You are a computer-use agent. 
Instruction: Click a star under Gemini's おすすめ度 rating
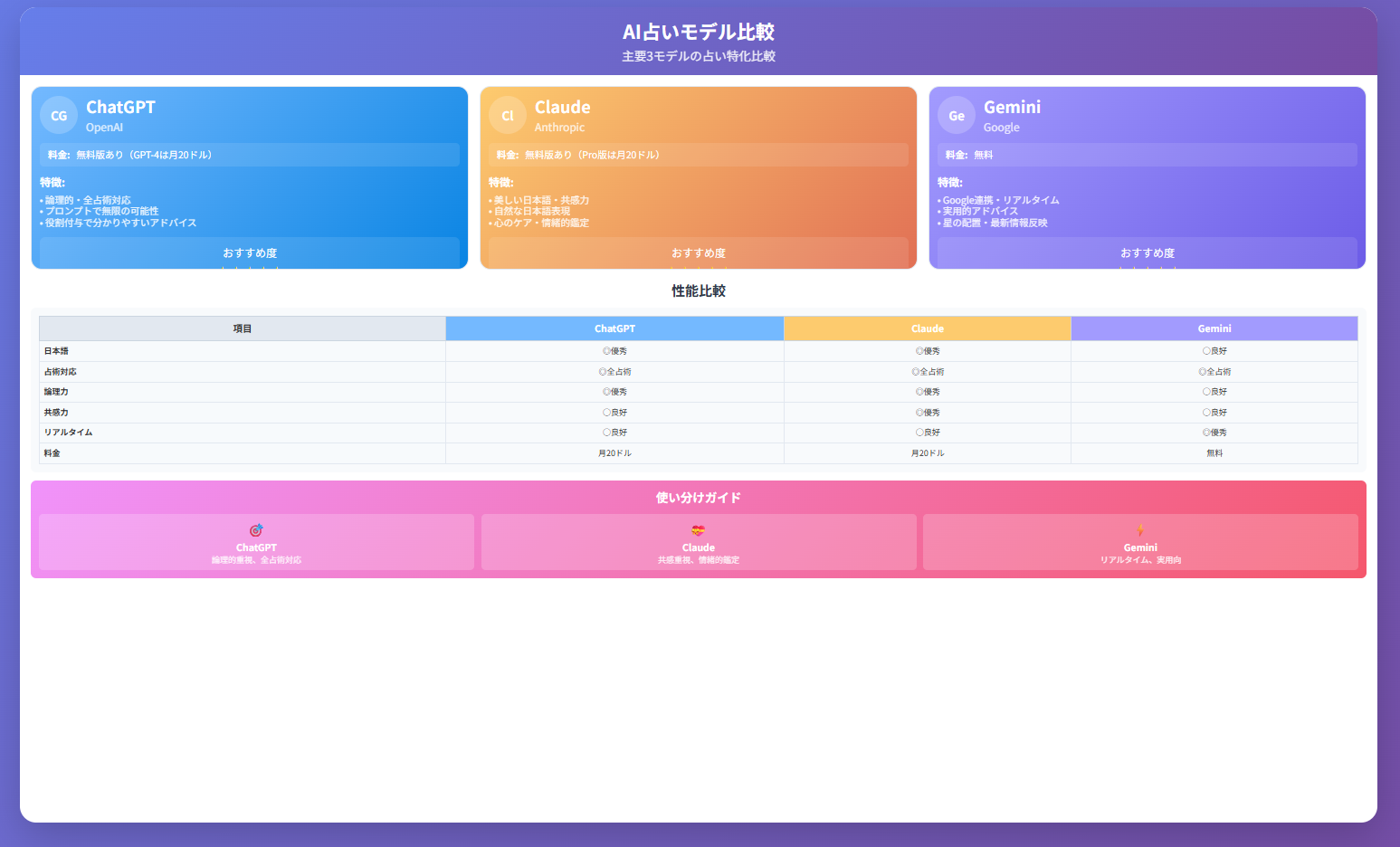coord(1146,268)
